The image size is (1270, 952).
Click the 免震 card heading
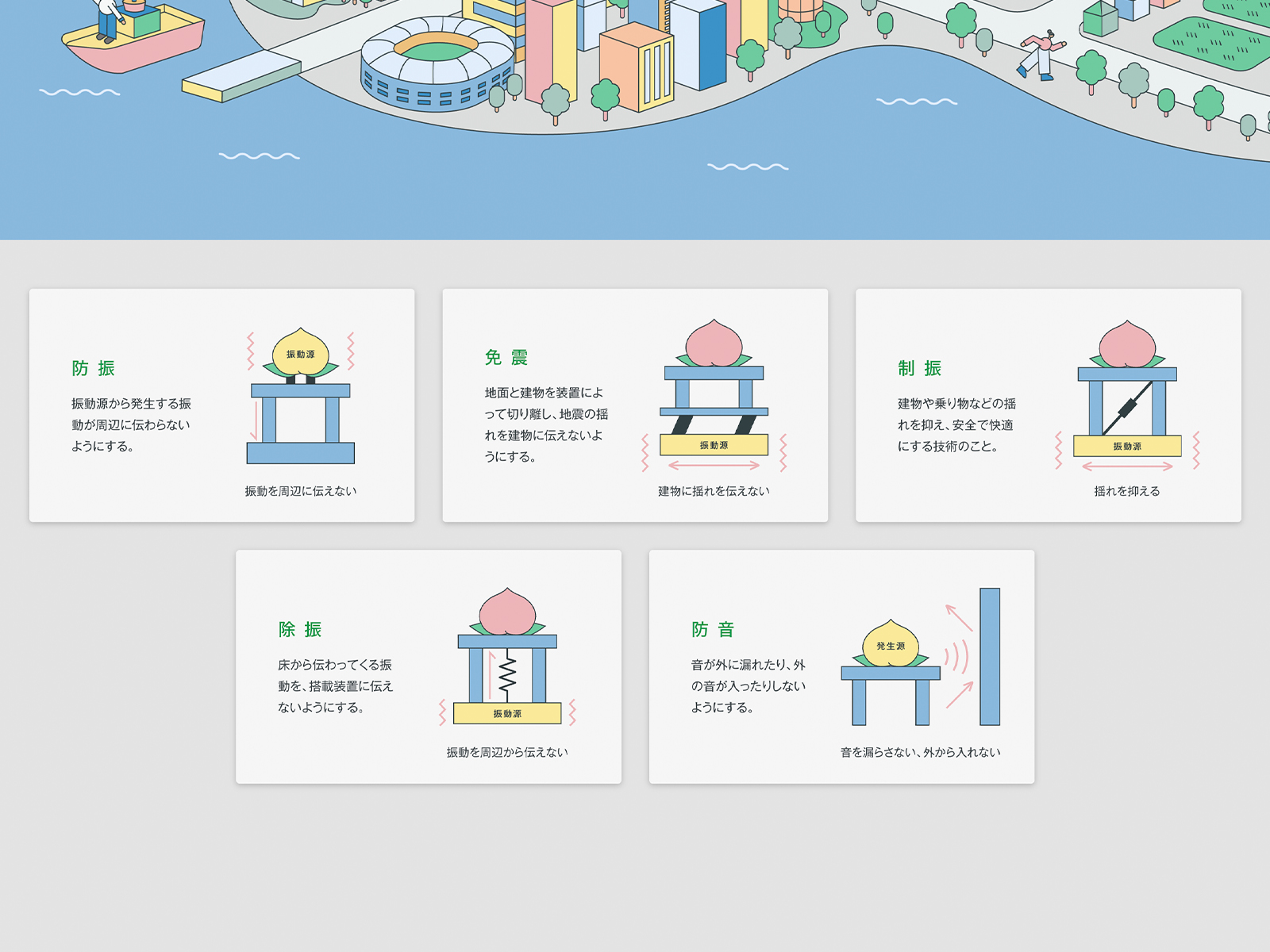506,358
